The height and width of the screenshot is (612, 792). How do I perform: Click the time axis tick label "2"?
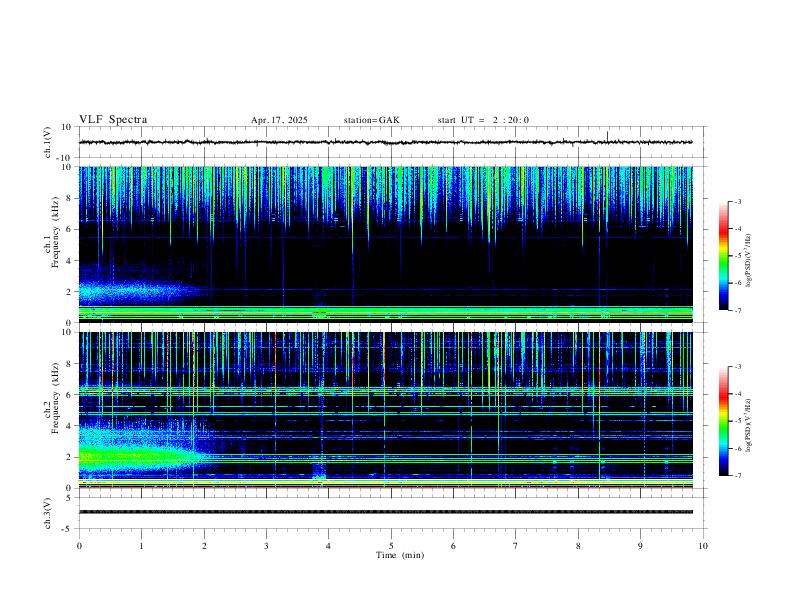[204, 546]
